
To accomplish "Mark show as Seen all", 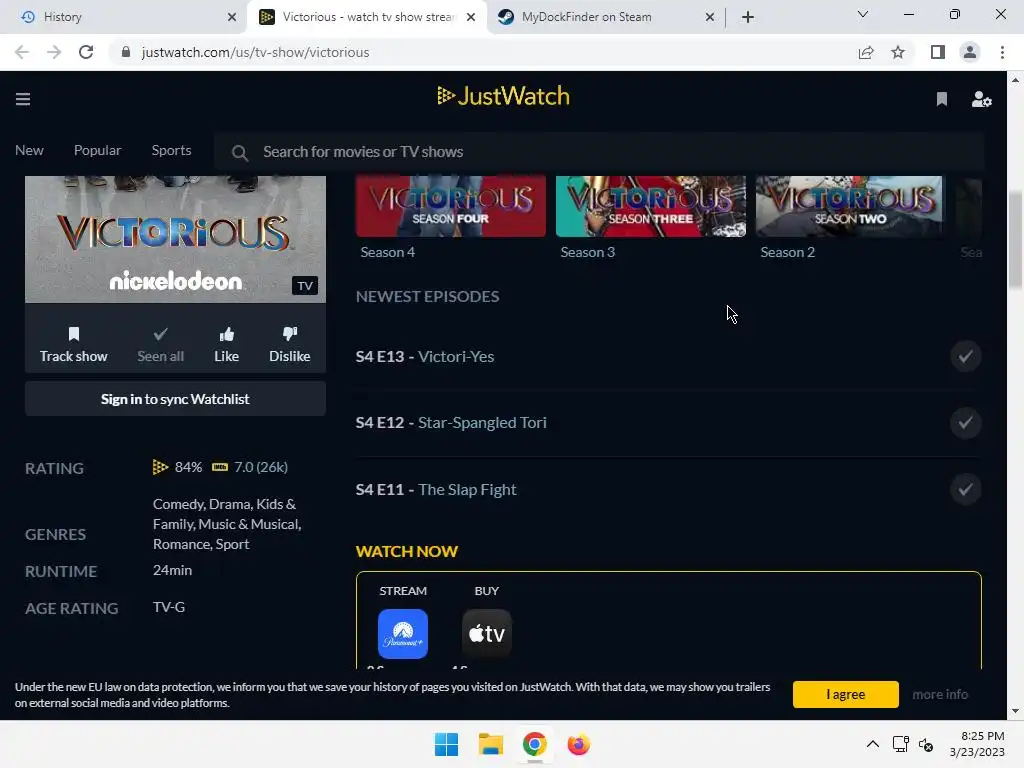I will pyautogui.click(x=161, y=345).
